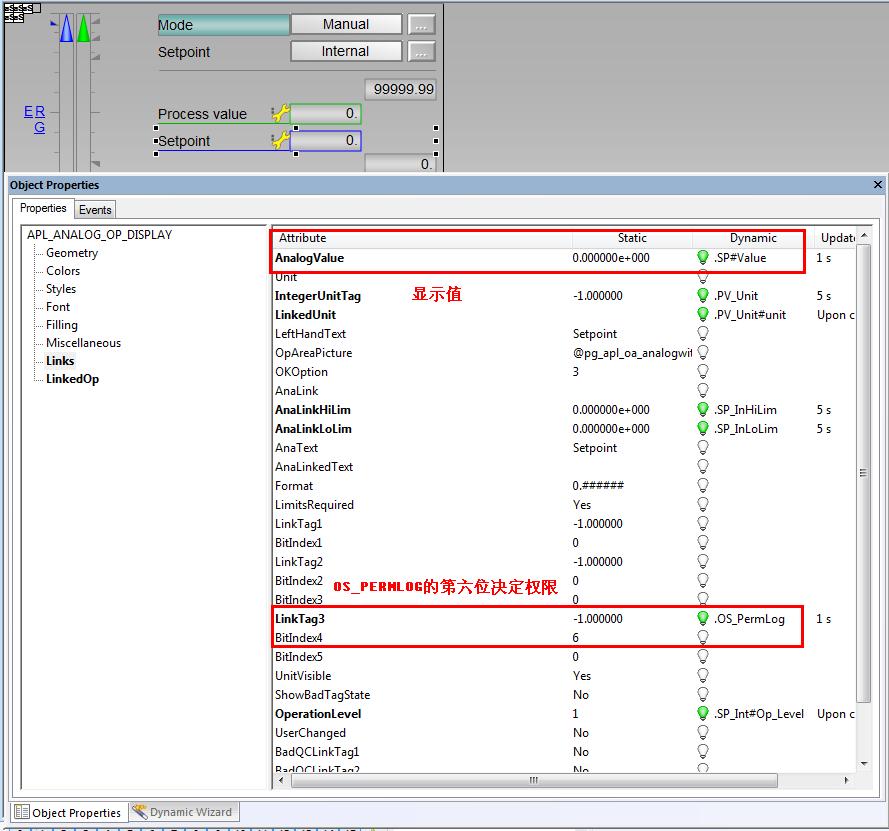This screenshot has height=831, width=889.
Task: Click the @pg_apl_oa_analogwit static value
Action: pyautogui.click(x=632, y=353)
